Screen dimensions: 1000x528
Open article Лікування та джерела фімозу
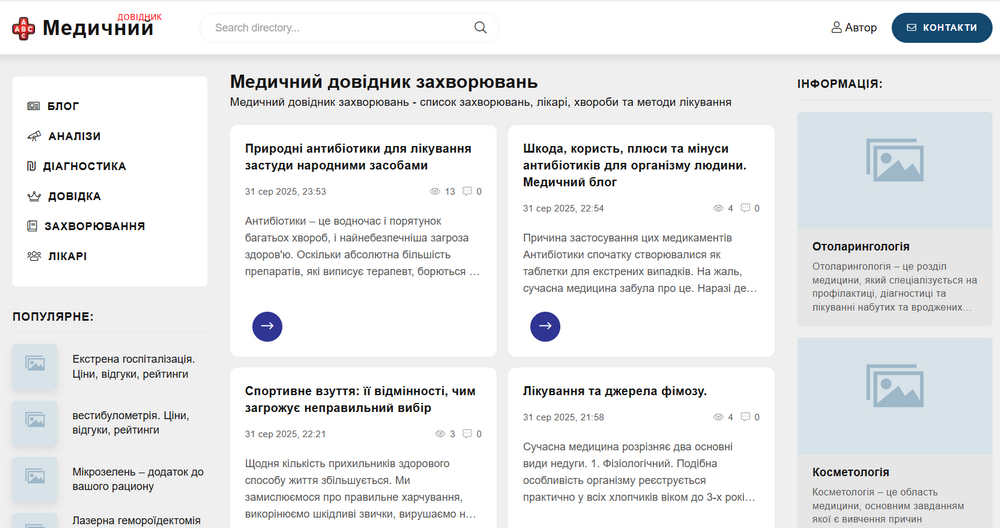[x=615, y=391]
